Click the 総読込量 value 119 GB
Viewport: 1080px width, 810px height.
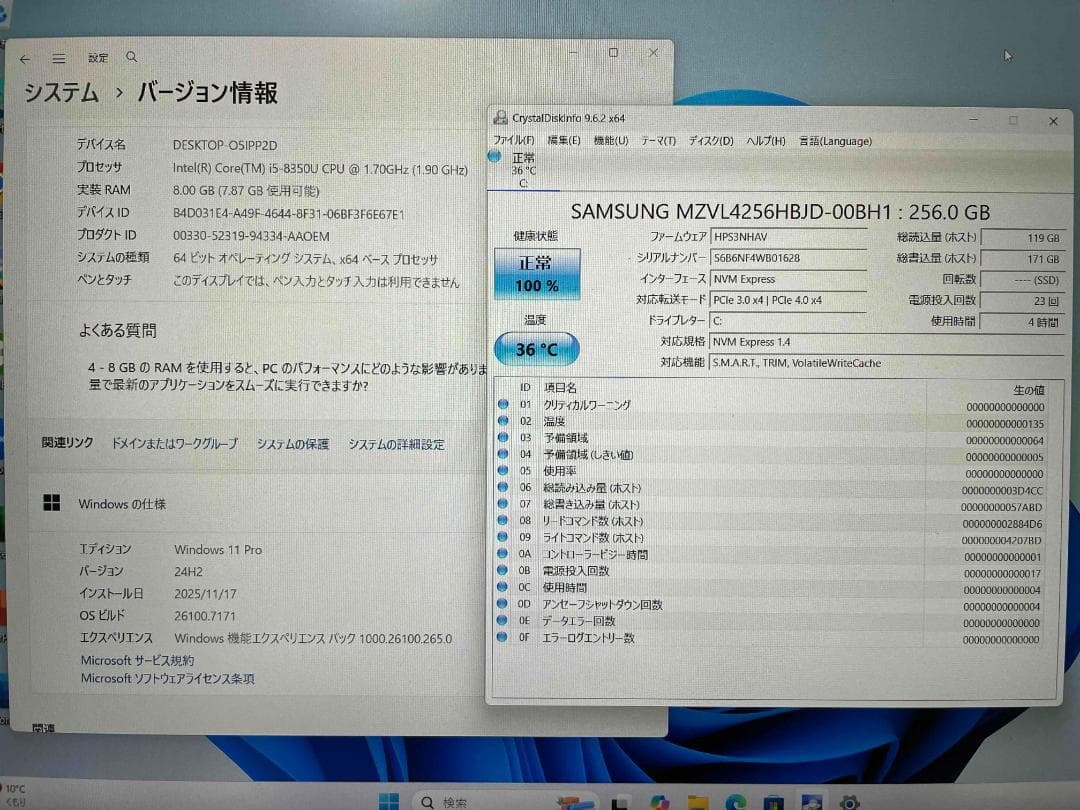coord(1023,238)
